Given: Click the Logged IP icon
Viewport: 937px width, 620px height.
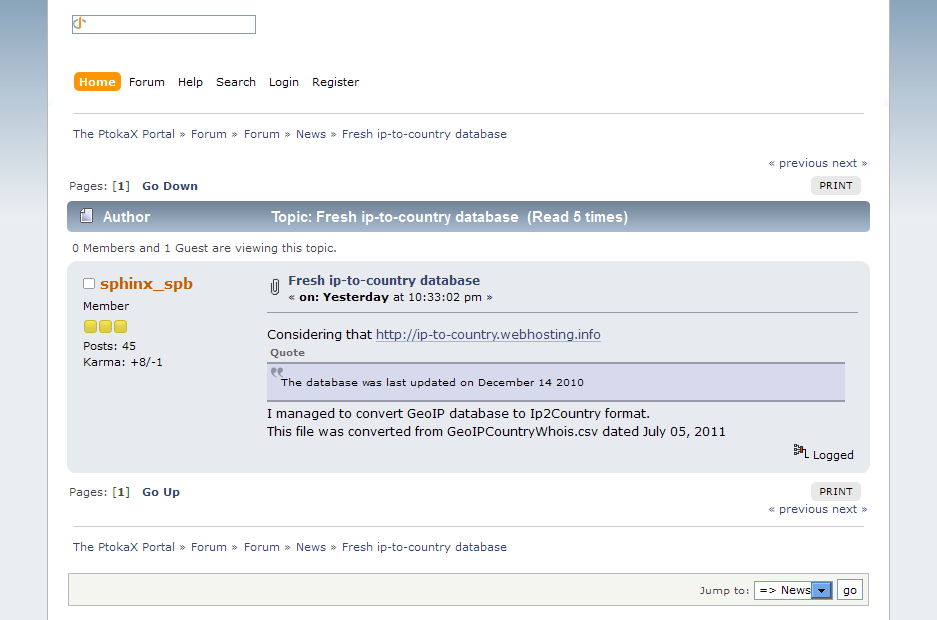Looking at the screenshot, I should (x=801, y=451).
